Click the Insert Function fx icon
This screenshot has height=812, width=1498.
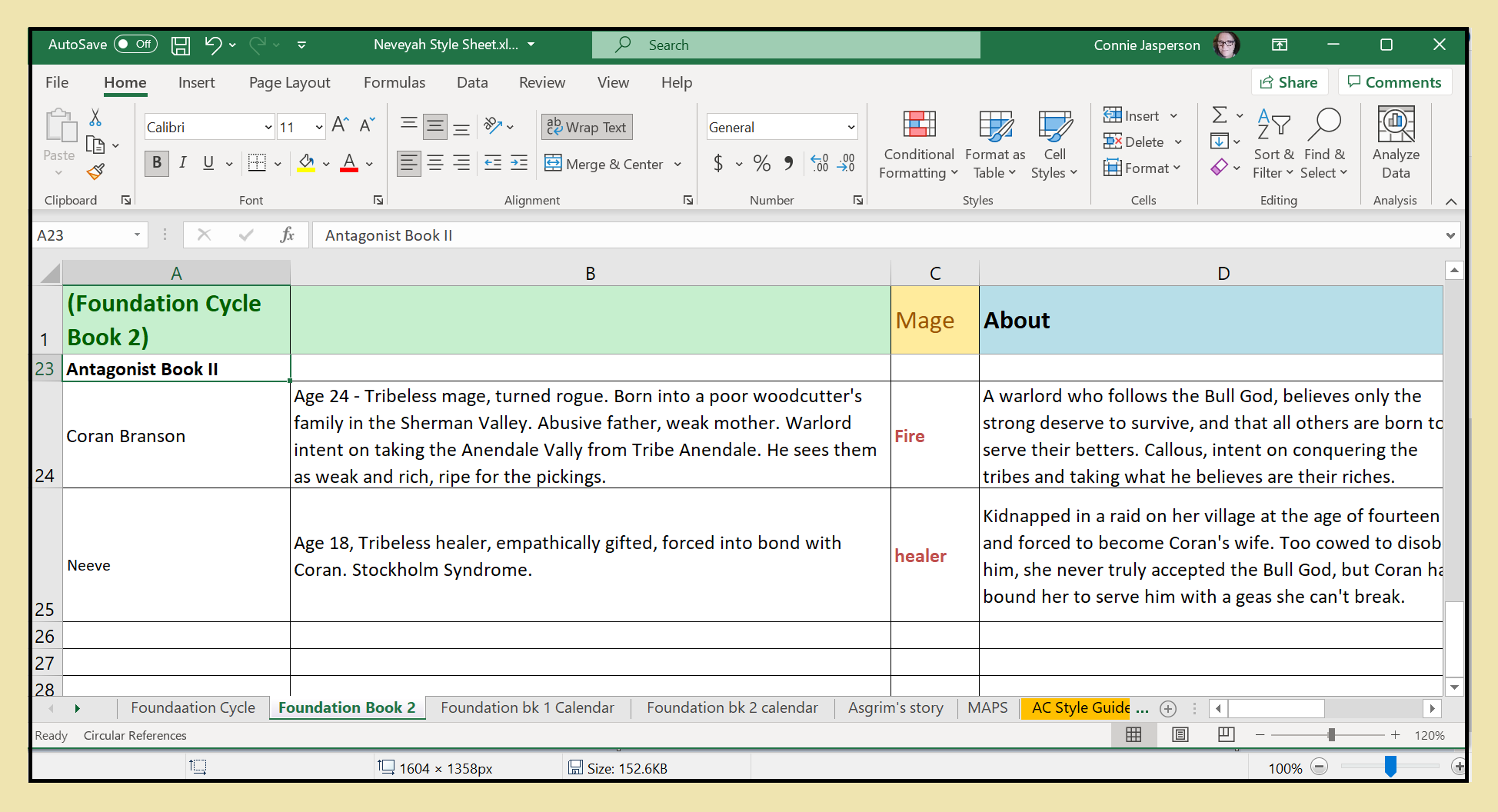288,235
